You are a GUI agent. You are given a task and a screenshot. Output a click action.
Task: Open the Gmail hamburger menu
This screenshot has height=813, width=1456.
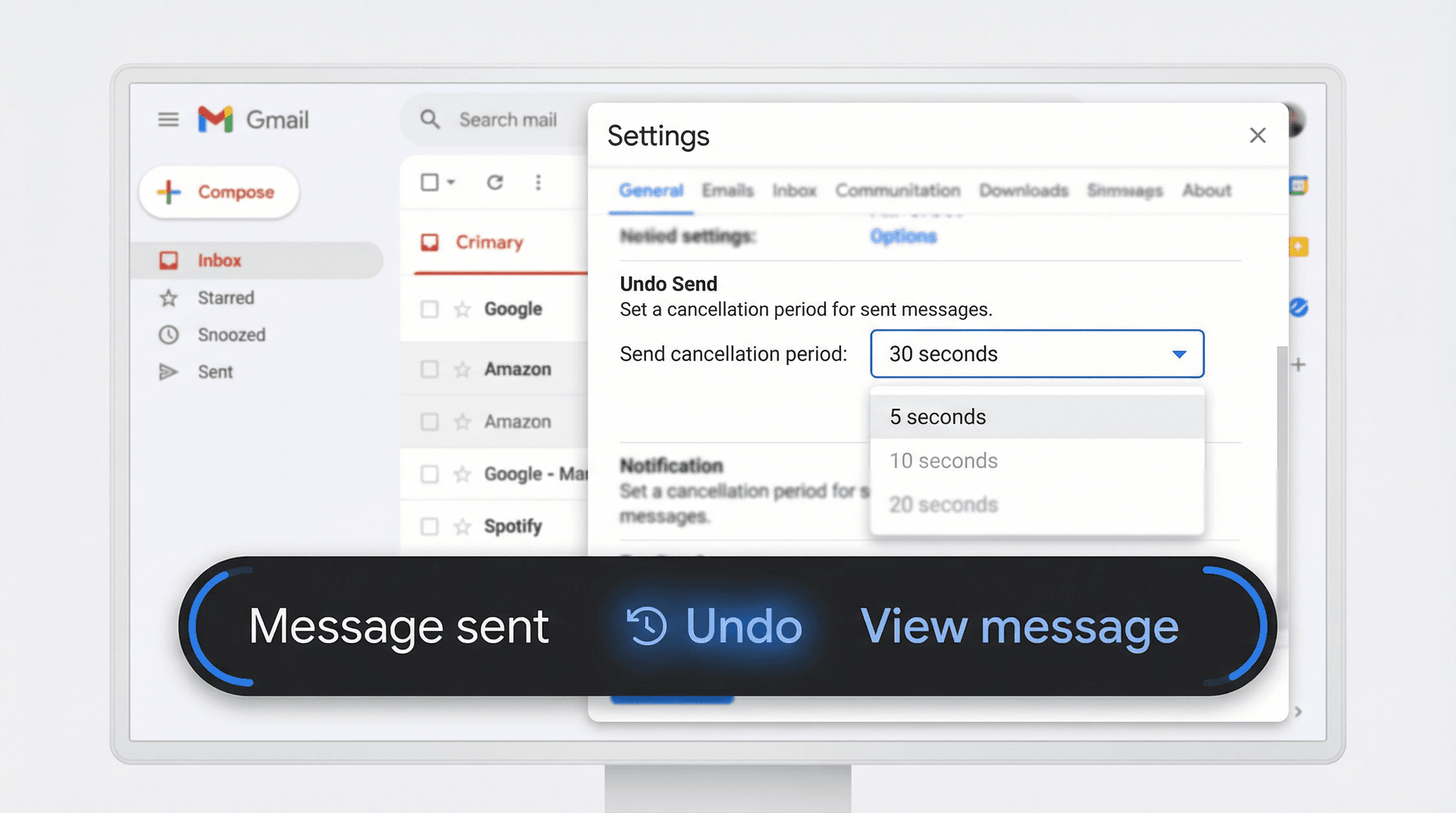(x=168, y=119)
